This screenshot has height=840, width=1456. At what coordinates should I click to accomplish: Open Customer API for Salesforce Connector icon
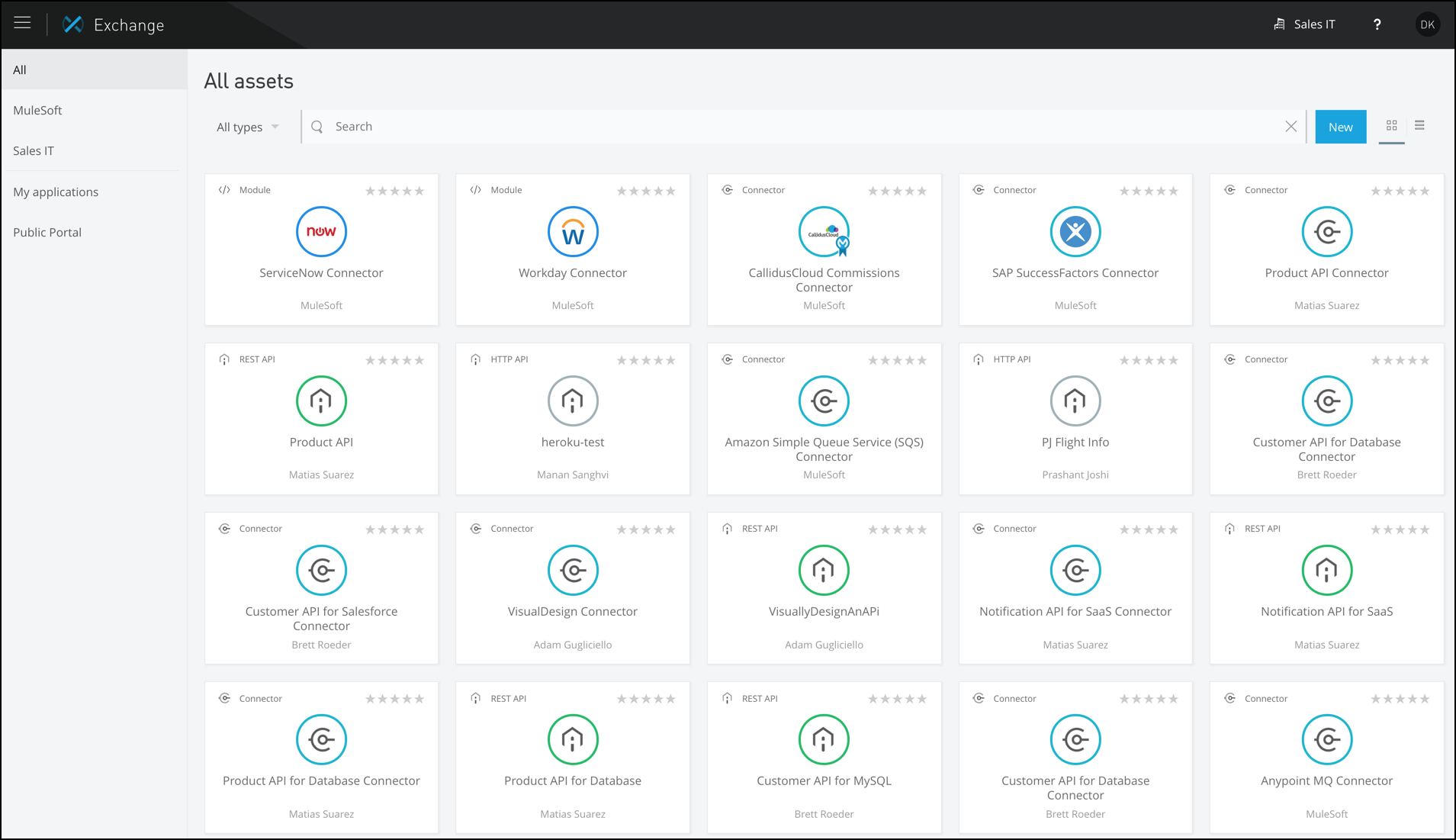[321, 570]
